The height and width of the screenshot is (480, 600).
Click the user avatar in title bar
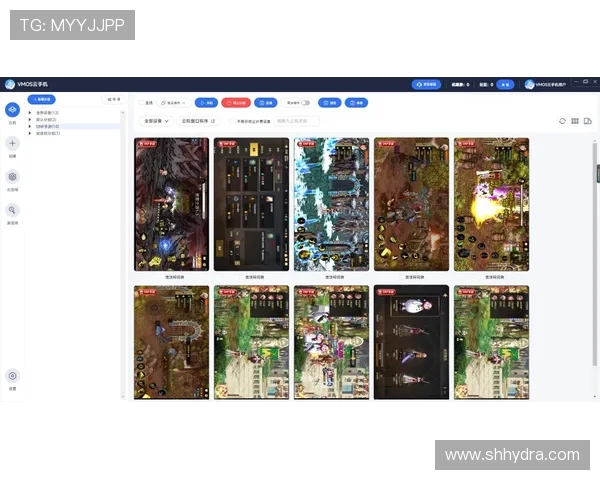[530, 85]
